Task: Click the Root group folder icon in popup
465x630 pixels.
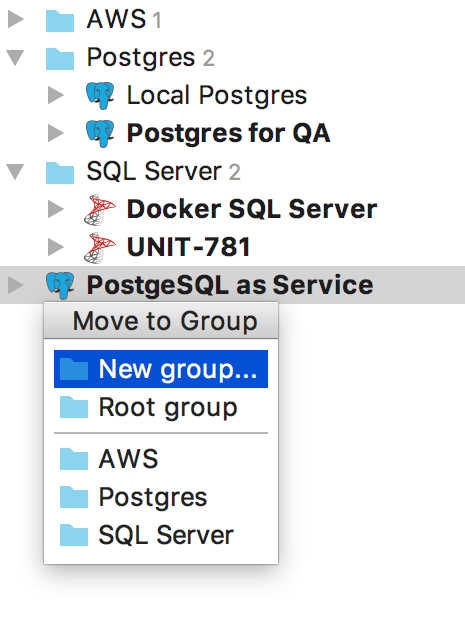Action: coord(74,408)
